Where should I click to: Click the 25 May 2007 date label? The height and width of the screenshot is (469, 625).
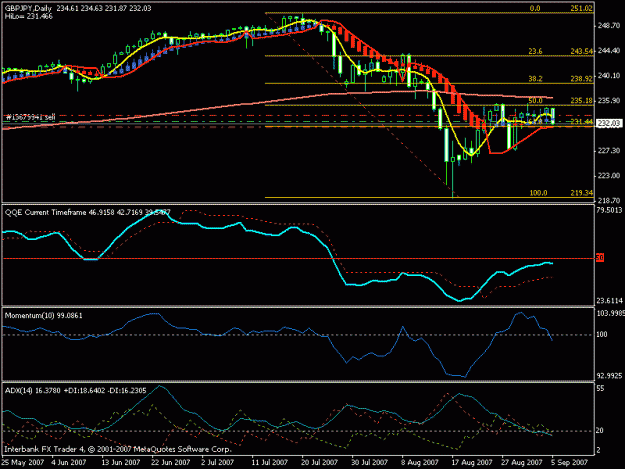(x=22, y=463)
